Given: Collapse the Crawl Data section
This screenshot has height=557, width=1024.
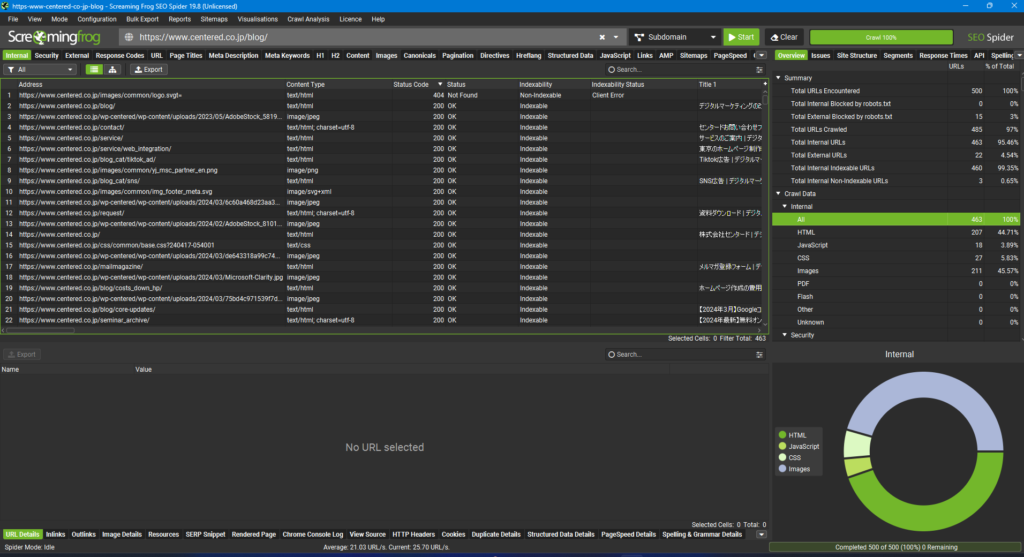Looking at the screenshot, I should click(x=778, y=193).
